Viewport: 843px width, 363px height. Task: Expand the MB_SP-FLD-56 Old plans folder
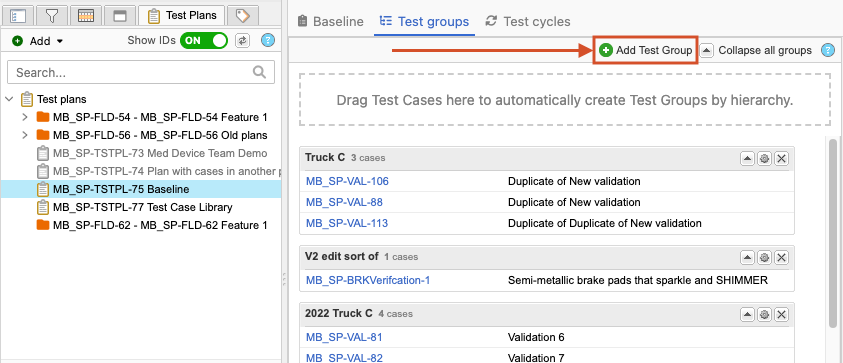point(25,135)
